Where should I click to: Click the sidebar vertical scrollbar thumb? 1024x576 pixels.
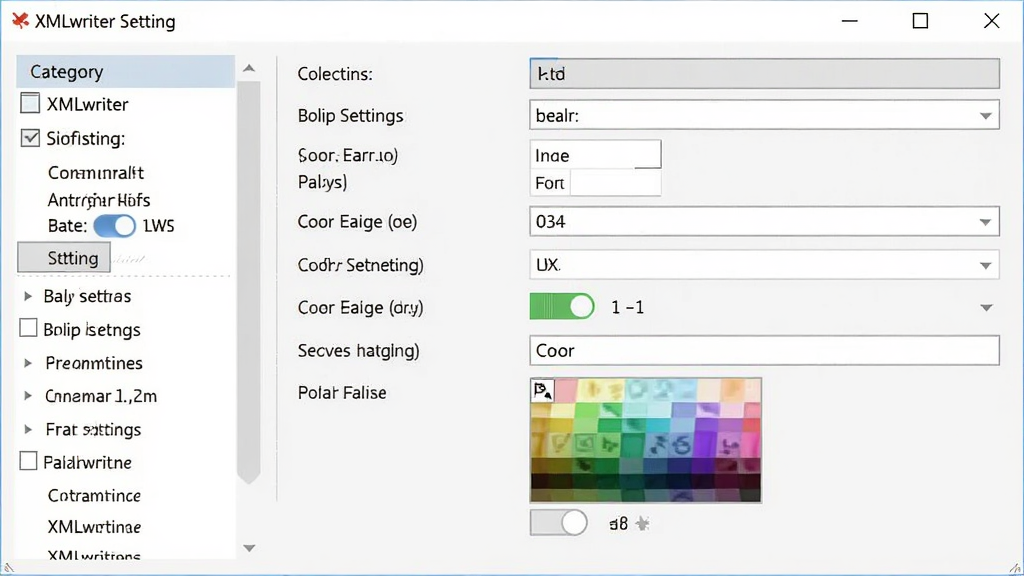click(249, 282)
